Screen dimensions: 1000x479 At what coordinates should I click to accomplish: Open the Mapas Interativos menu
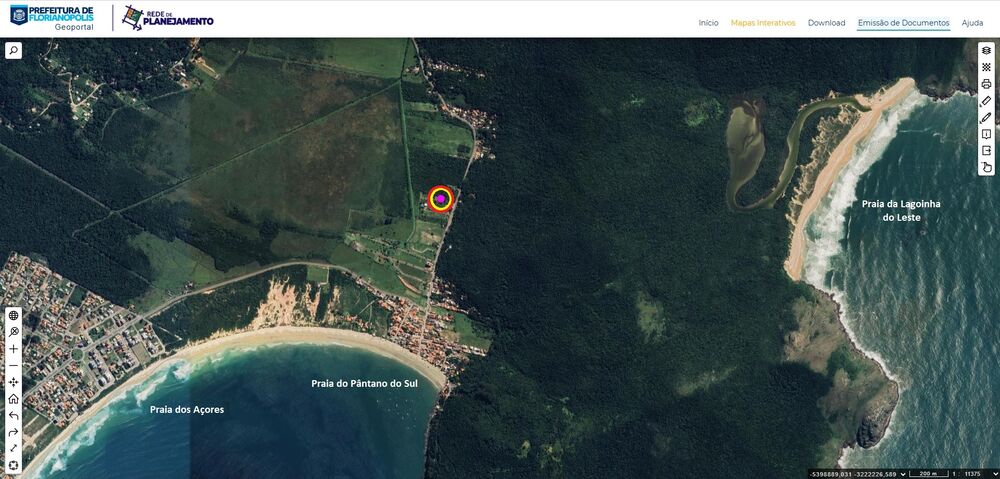[762, 22]
